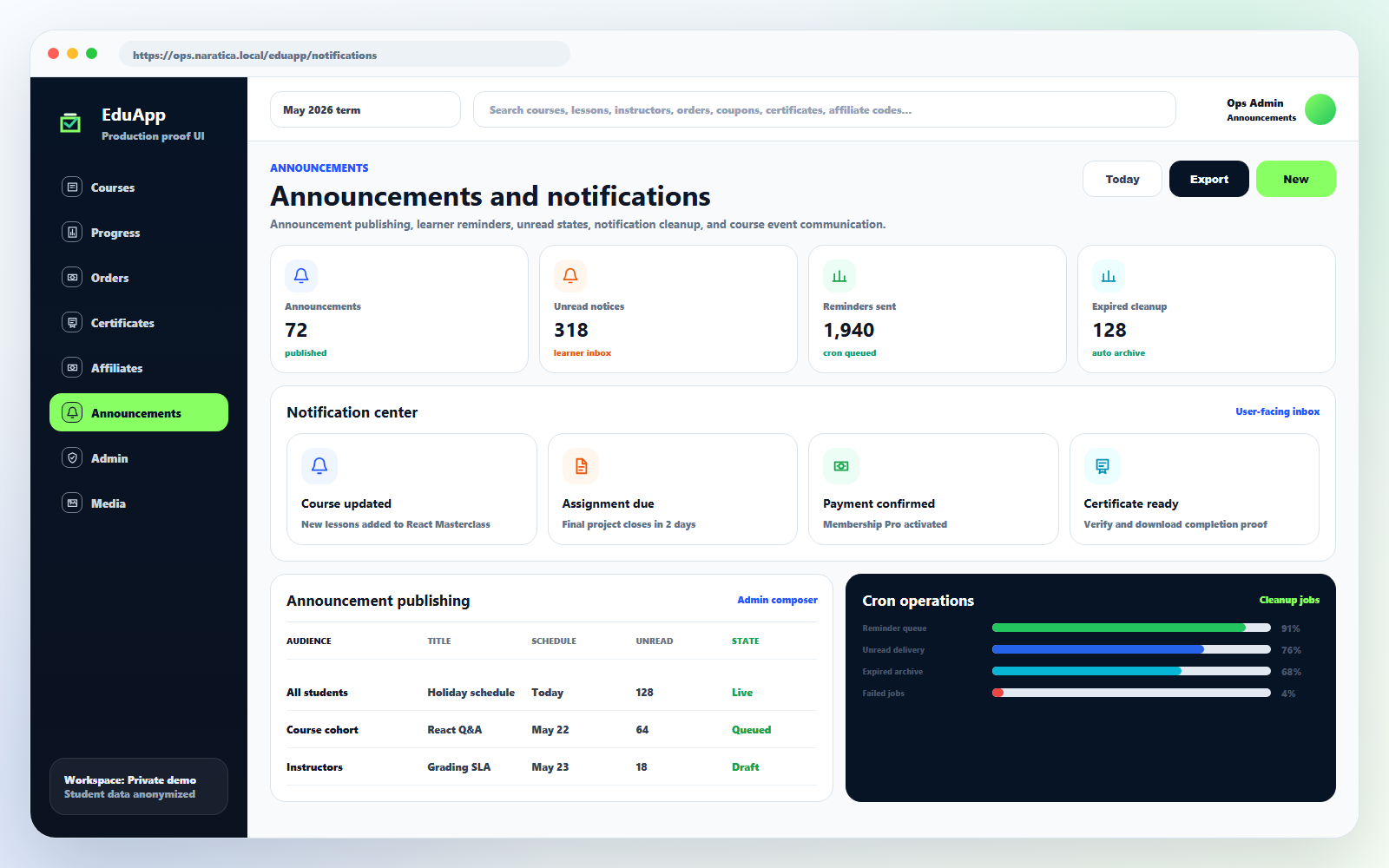Open the Admin composer link
The width and height of the screenshot is (1389, 868).
pyautogui.click(x=778, y=600)
